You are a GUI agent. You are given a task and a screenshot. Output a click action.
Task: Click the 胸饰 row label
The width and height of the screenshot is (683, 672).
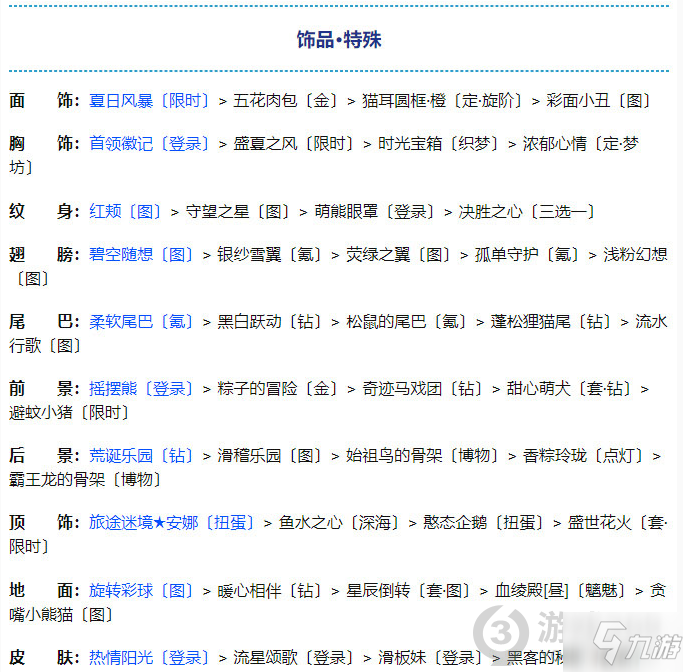44,143
